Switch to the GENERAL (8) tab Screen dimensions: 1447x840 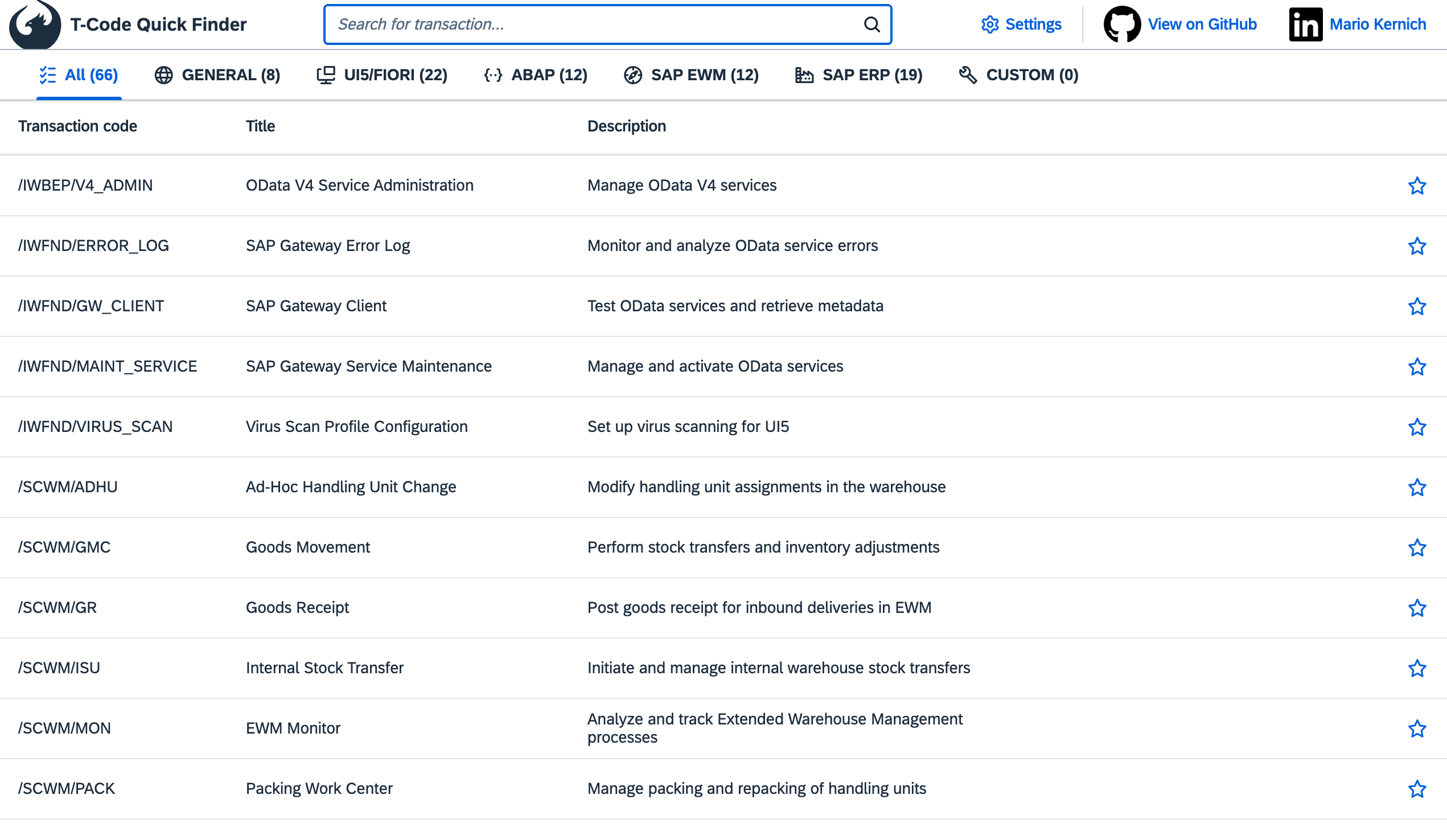point(217,75)
